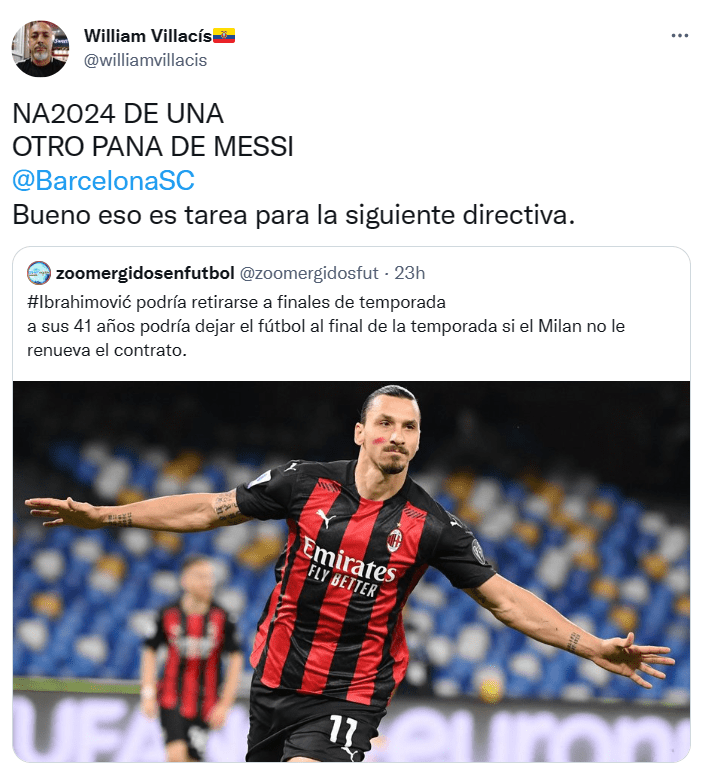
Task: Open the Ecuador flag emoji beside the name
Action: click(224, 36)
